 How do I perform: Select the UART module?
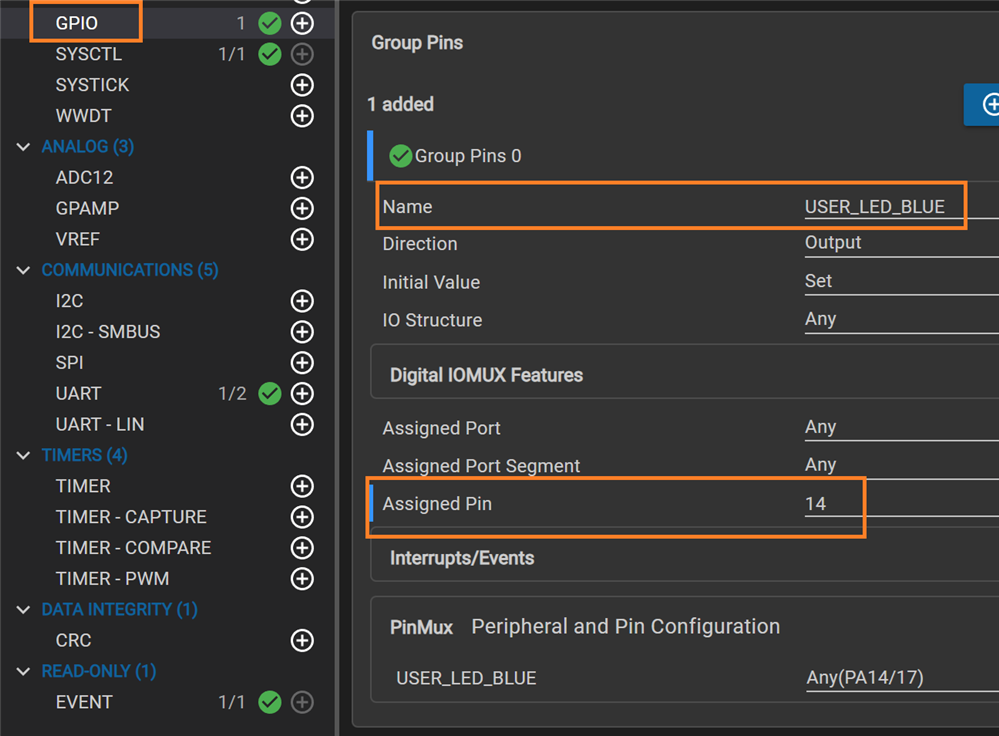[78, 394]
